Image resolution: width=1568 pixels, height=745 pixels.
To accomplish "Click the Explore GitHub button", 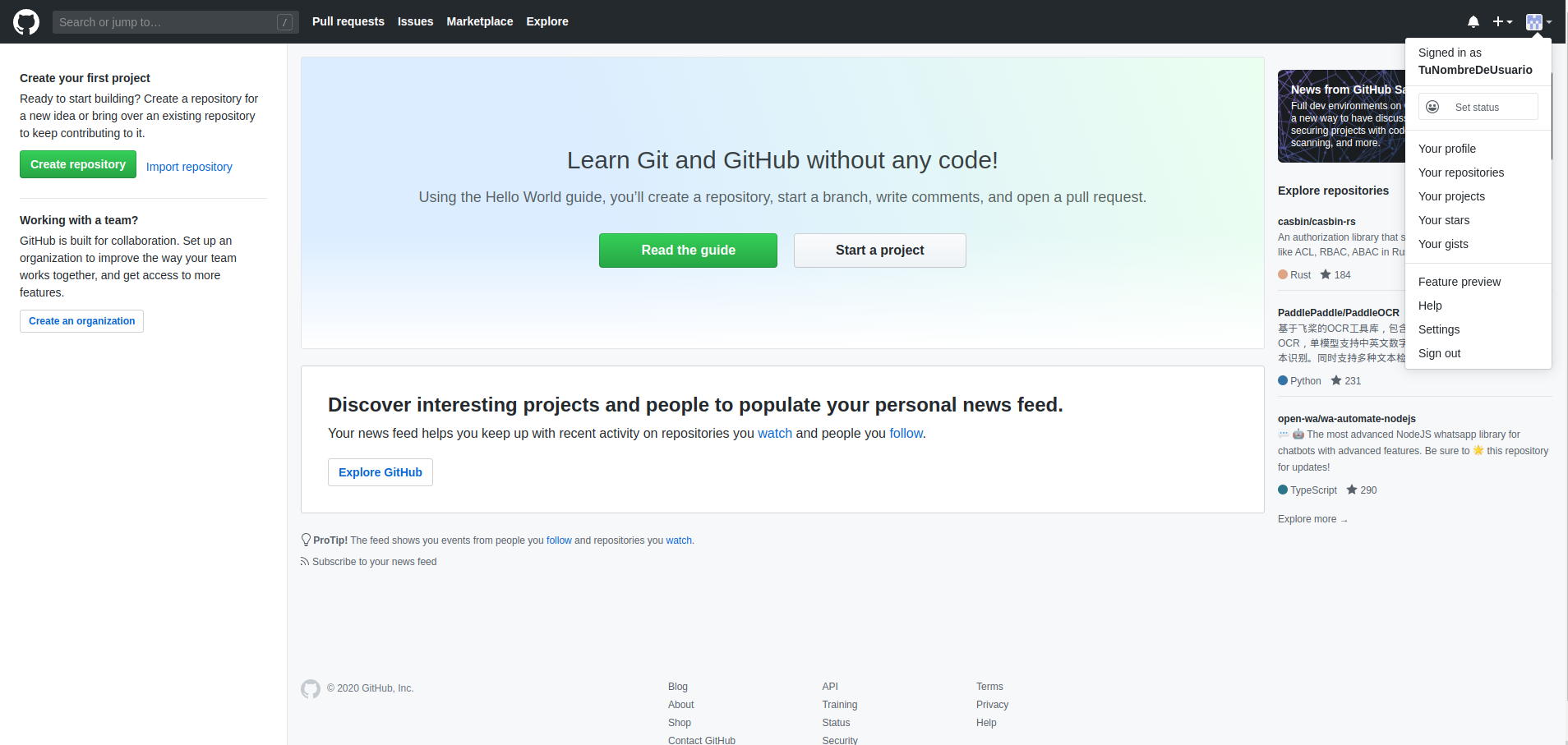I will click(x=380, y=472).
